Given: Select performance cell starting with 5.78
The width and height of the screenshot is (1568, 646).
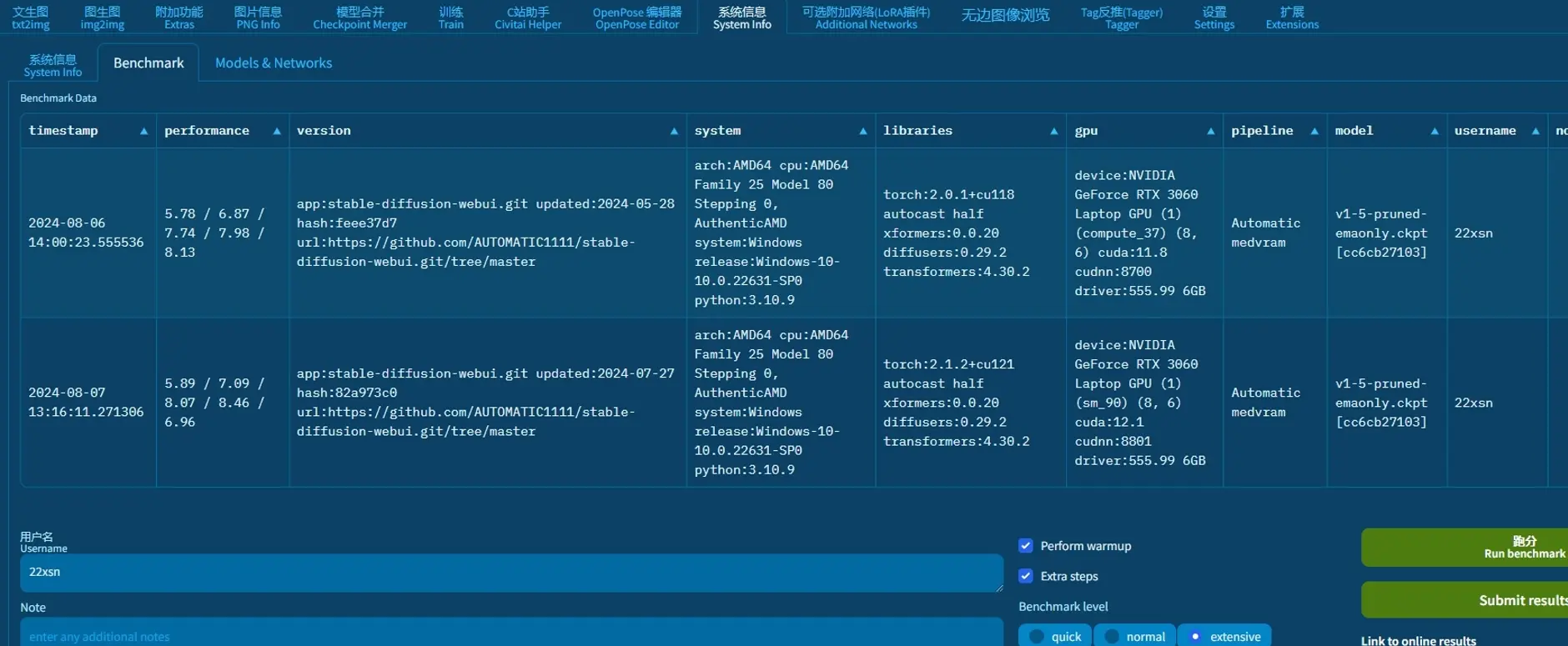Looking at the screenshot, I should tap(223, 233).
